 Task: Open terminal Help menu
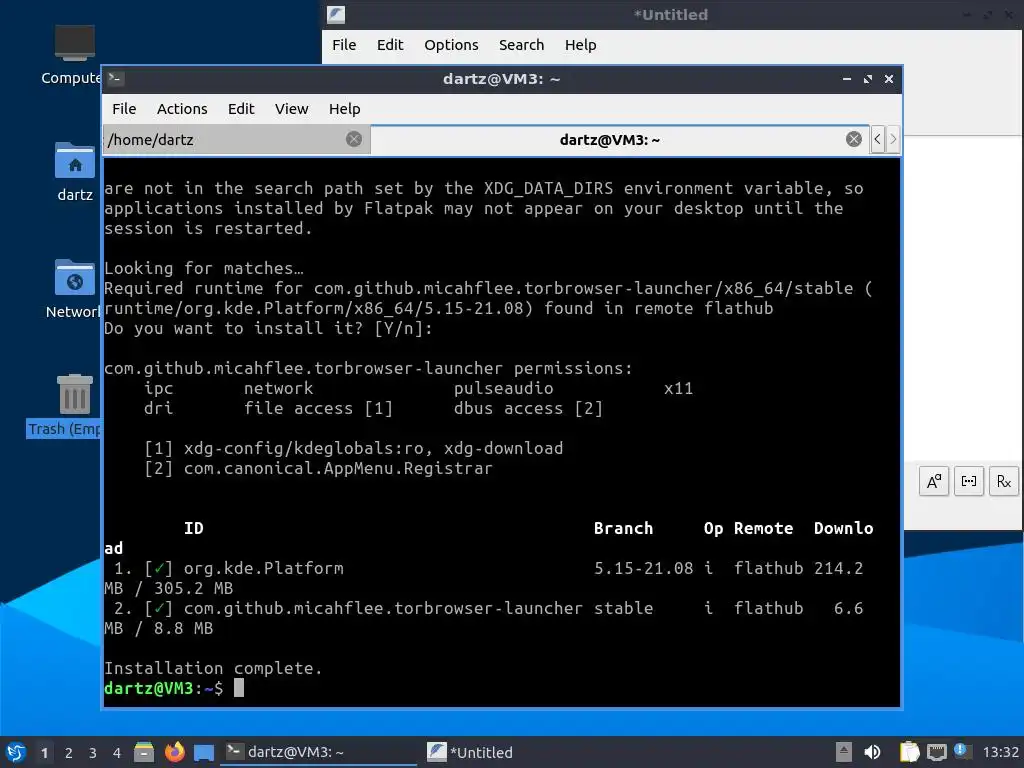pos(344,109)
